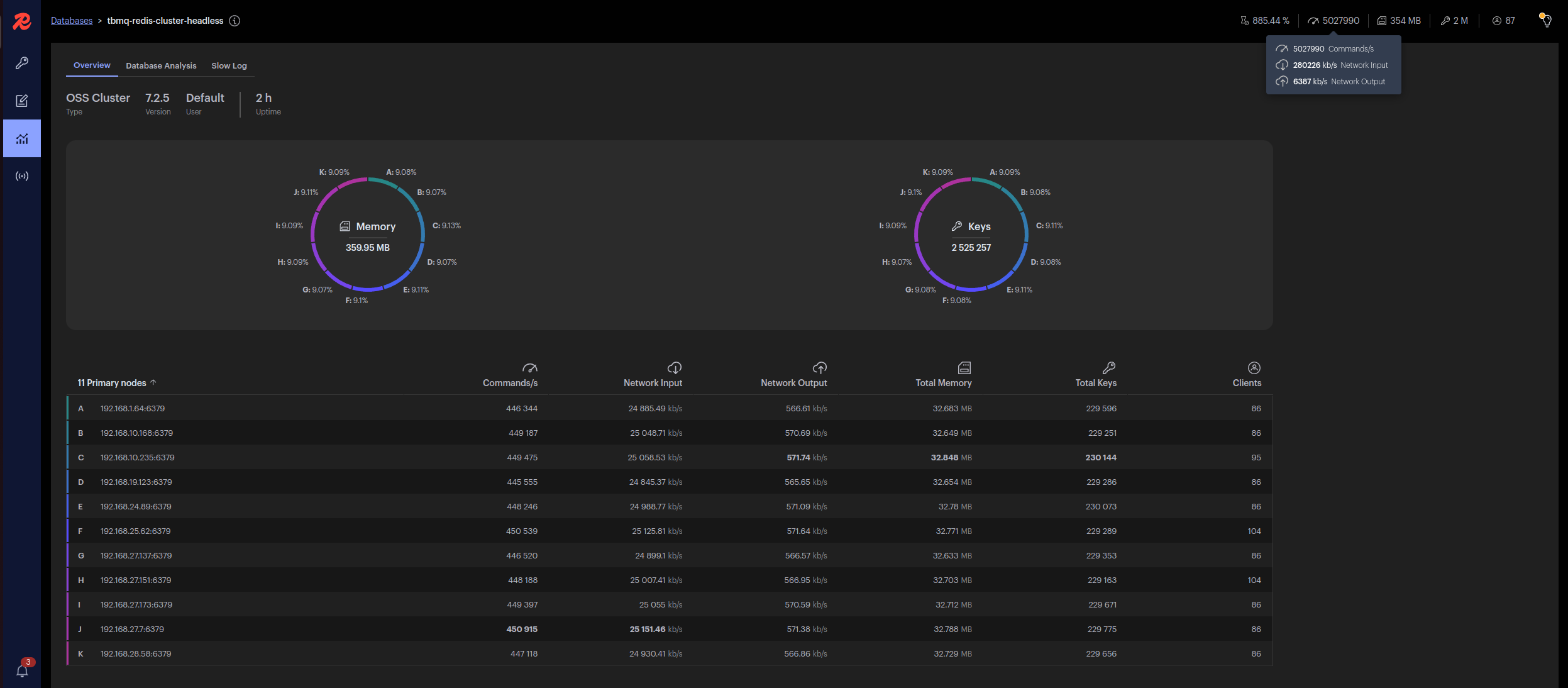
Task: Sort by Network Input column header
Action: tap(653, 383)
